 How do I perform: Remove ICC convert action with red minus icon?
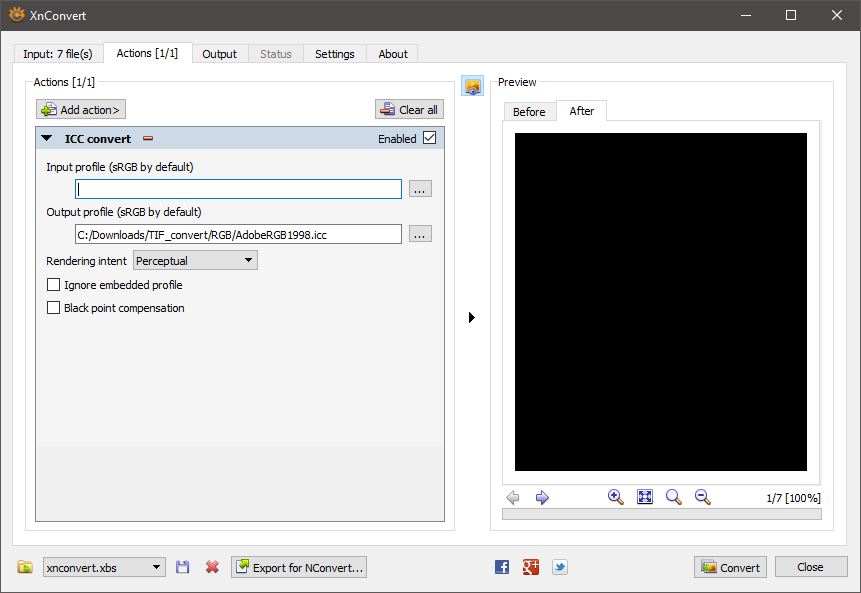click(148, 139)
